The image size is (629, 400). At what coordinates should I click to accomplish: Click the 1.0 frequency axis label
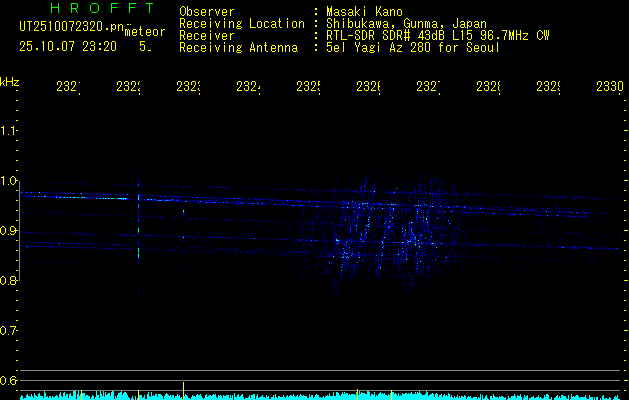[x=8, y=181]
